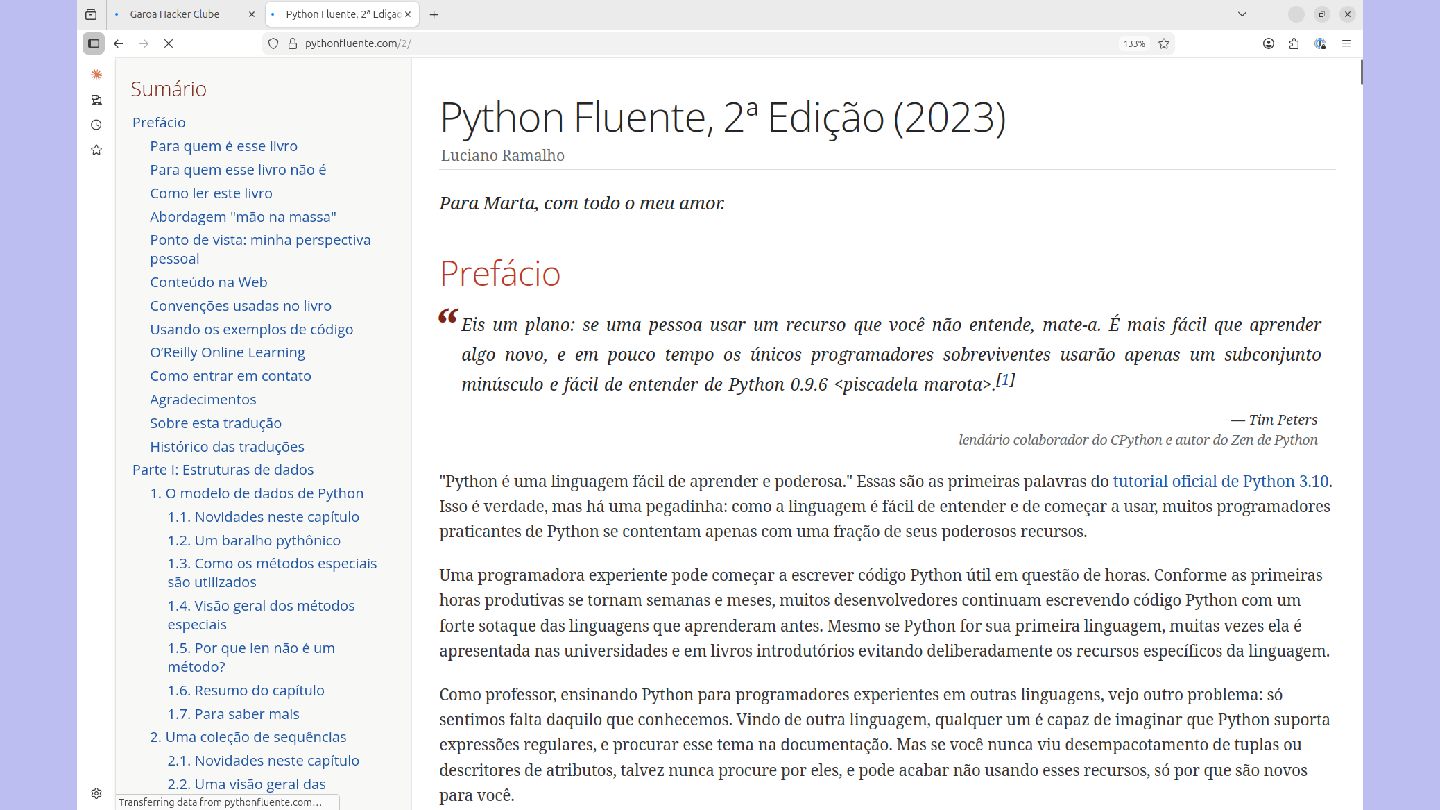This screenshot has height=810, width=1440.
Task: Jump to 'Histórico das traduções'
Action: coord(227,447)
